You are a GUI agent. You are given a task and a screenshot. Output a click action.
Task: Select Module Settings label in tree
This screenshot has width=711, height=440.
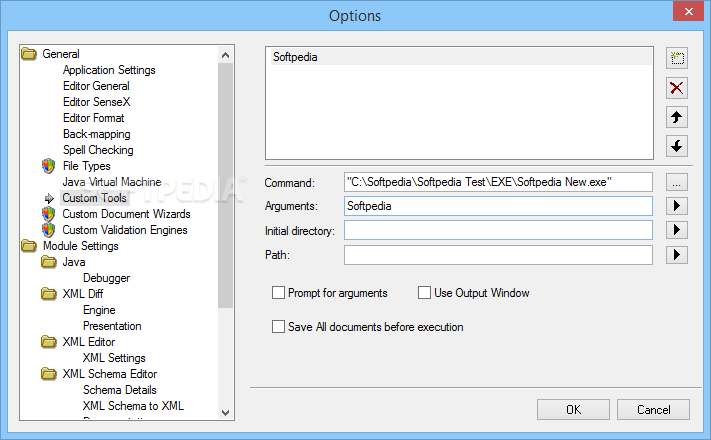(x=81, y=246)
